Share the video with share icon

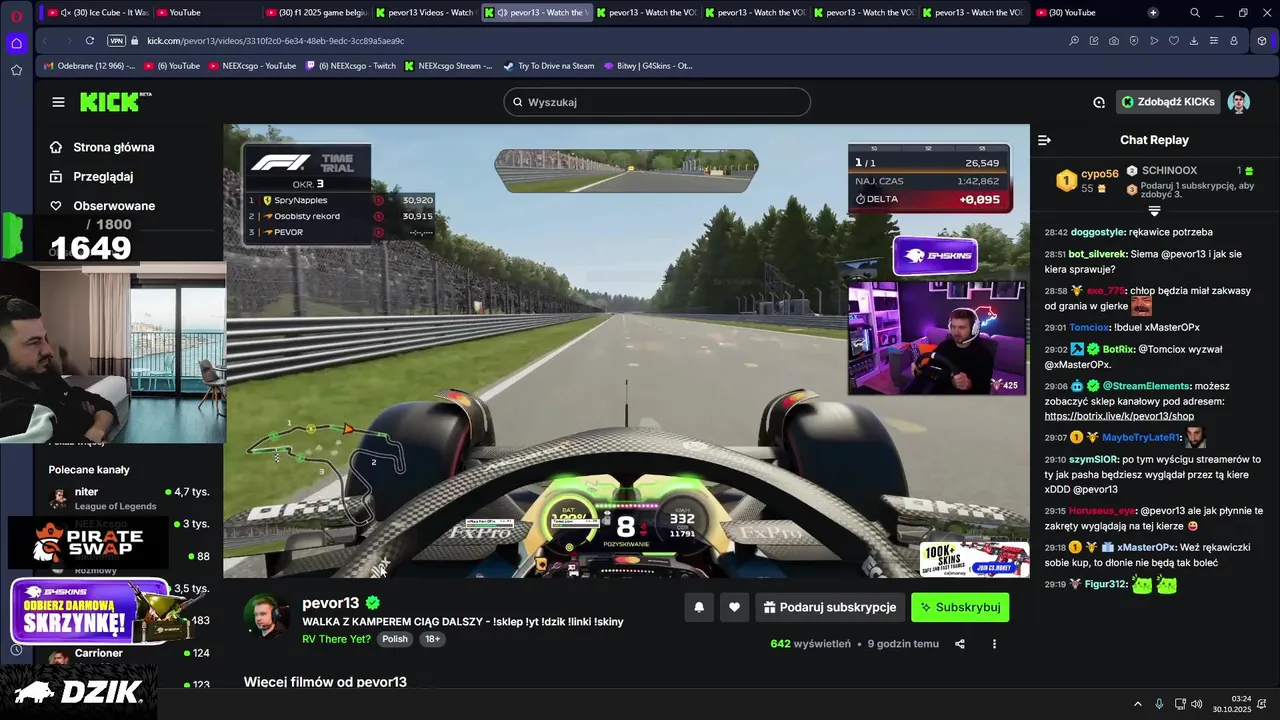[x=960, y=644]
